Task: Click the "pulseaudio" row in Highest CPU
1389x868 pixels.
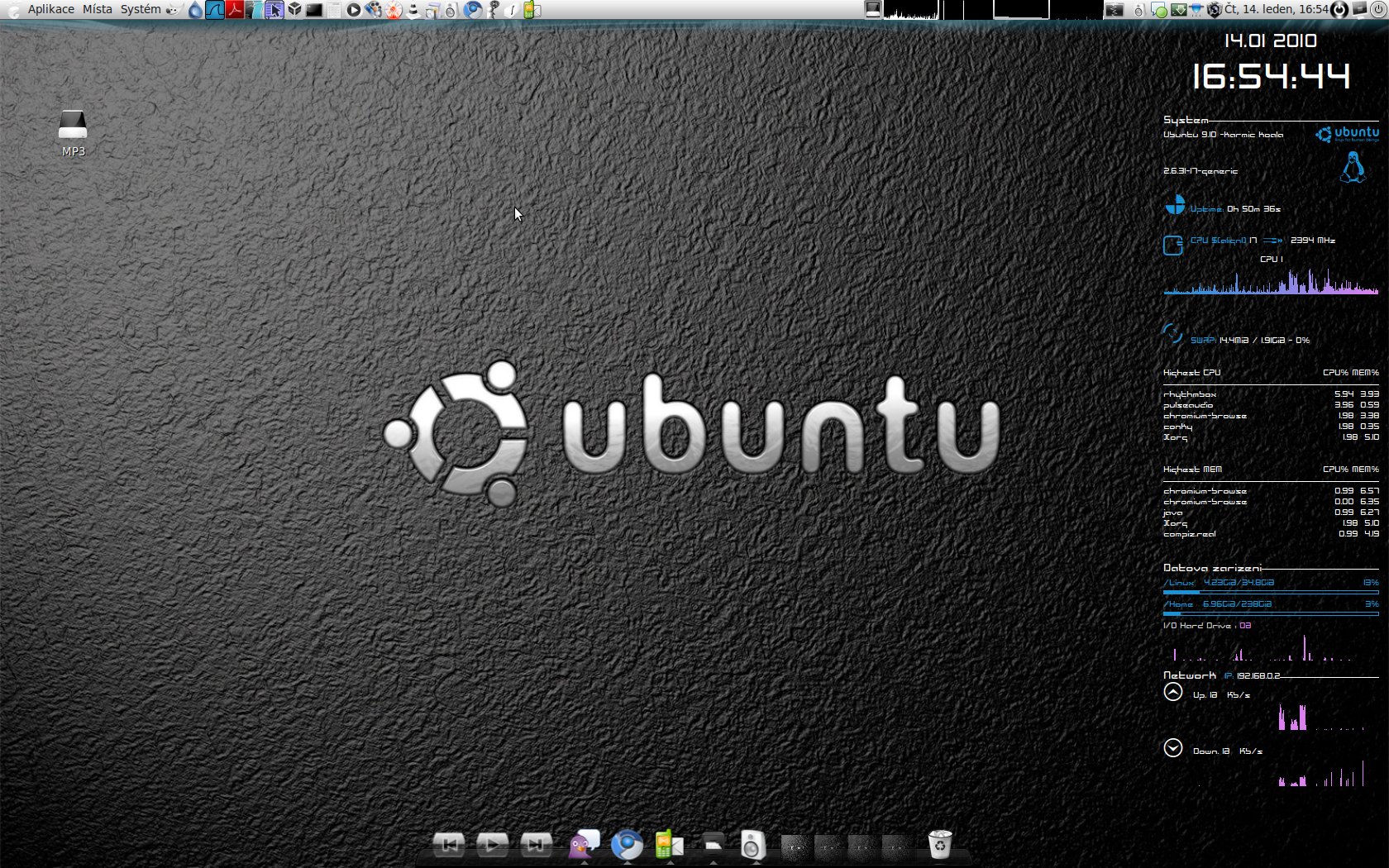Action: (x=1271, y=405)
